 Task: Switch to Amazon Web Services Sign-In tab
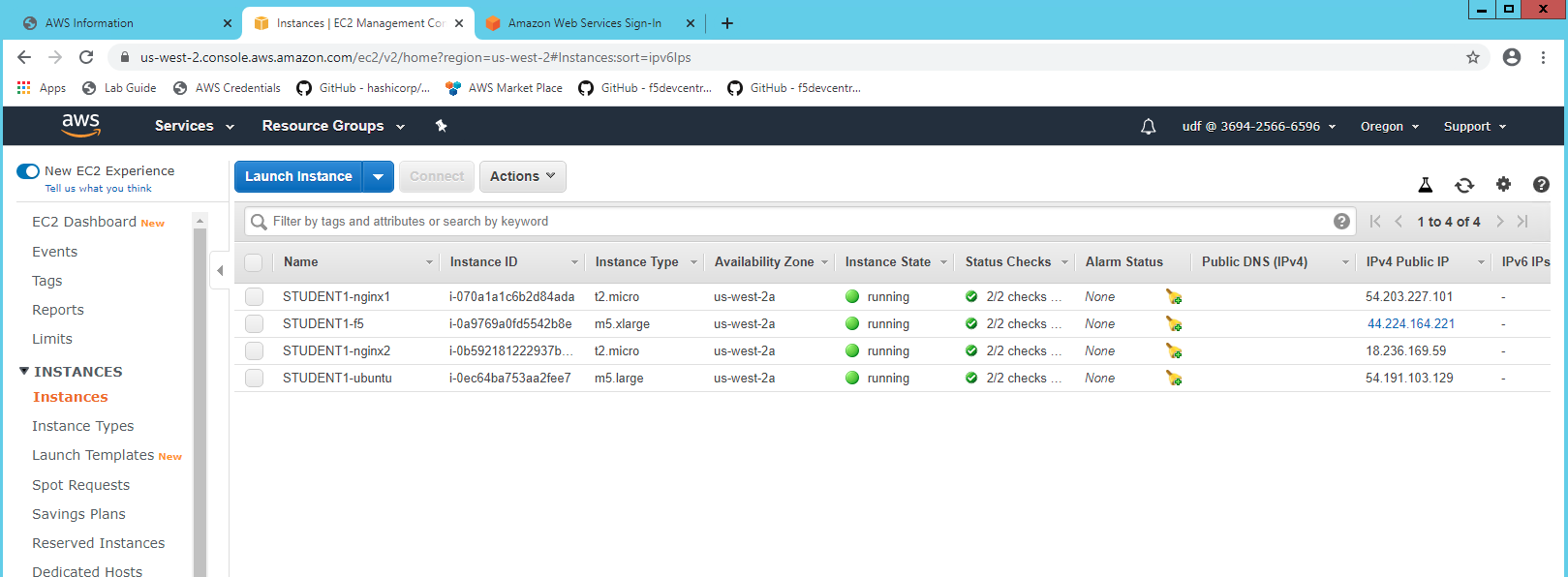coord(591,23)
